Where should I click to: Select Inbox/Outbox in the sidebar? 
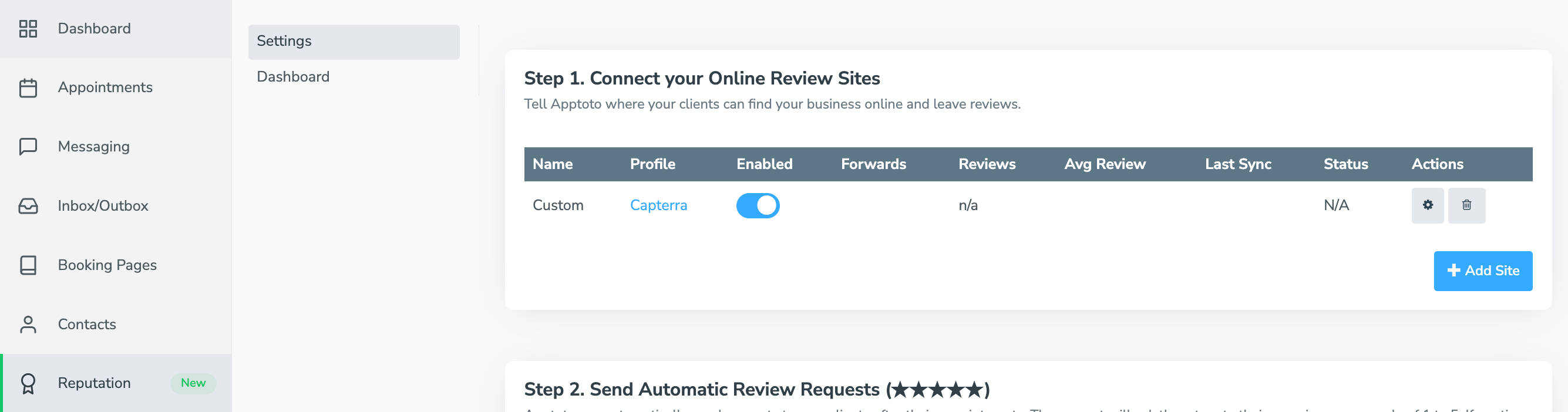click(x=116, y=205)
